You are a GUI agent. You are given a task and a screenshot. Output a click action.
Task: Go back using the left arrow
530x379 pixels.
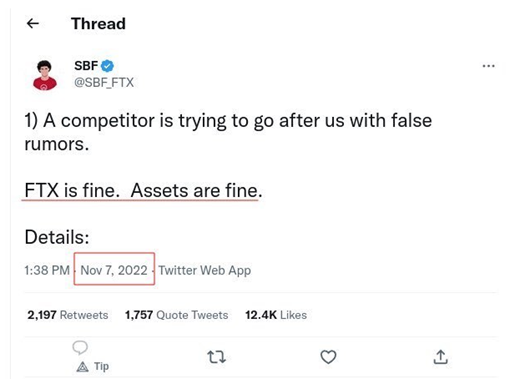pos(33,24)
